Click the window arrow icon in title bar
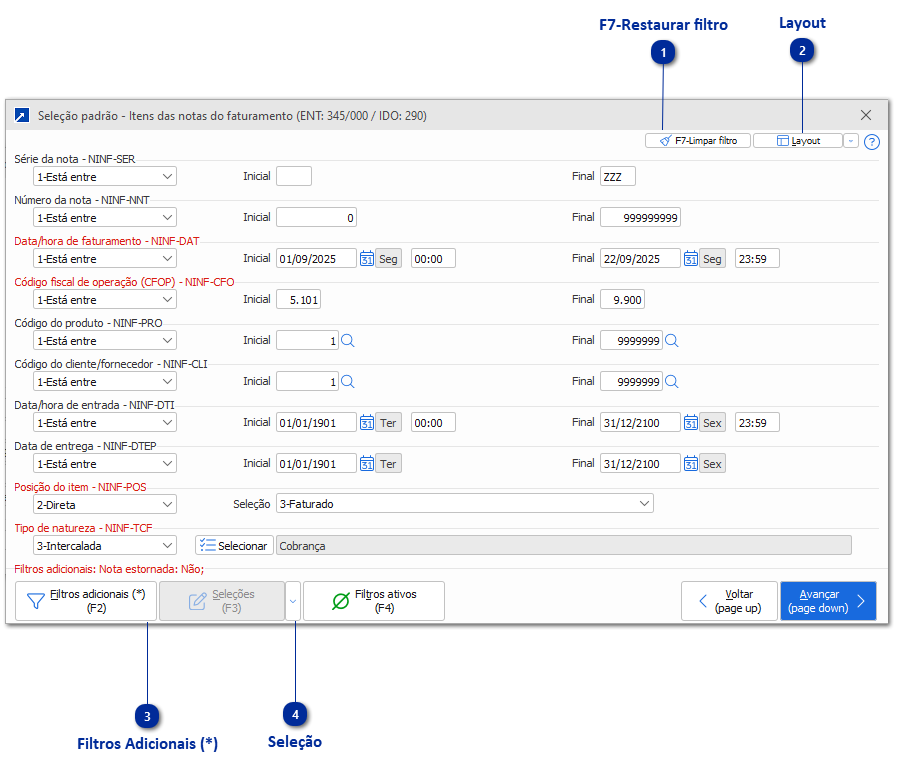The image size is (897, 770). (x=21, y=116)
